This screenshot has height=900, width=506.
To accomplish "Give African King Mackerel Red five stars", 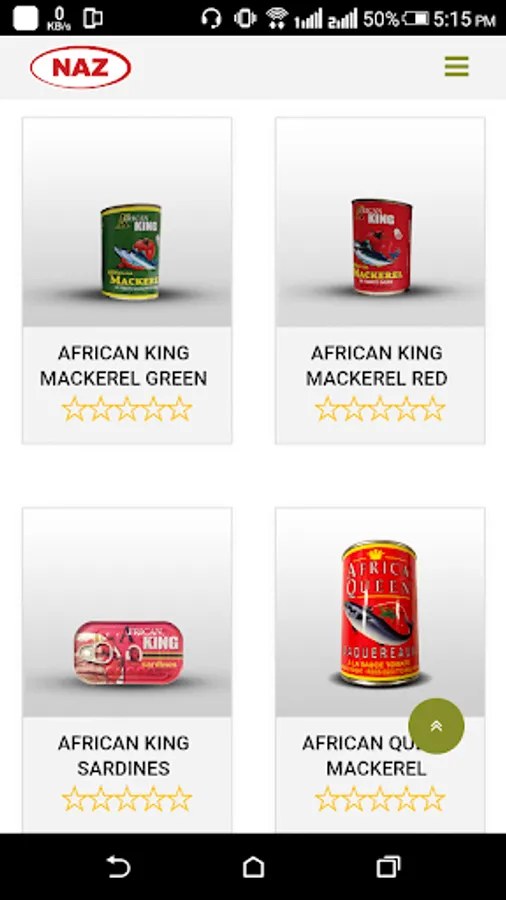I will coord(433,409).
